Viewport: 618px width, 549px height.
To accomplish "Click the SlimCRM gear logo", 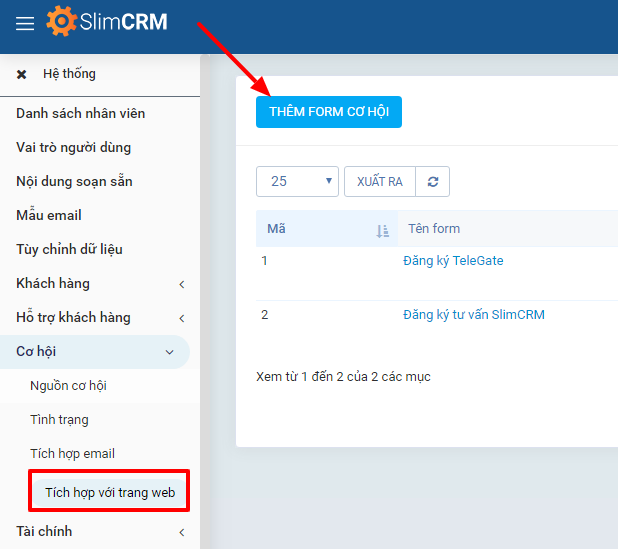I will click(61, 21).
